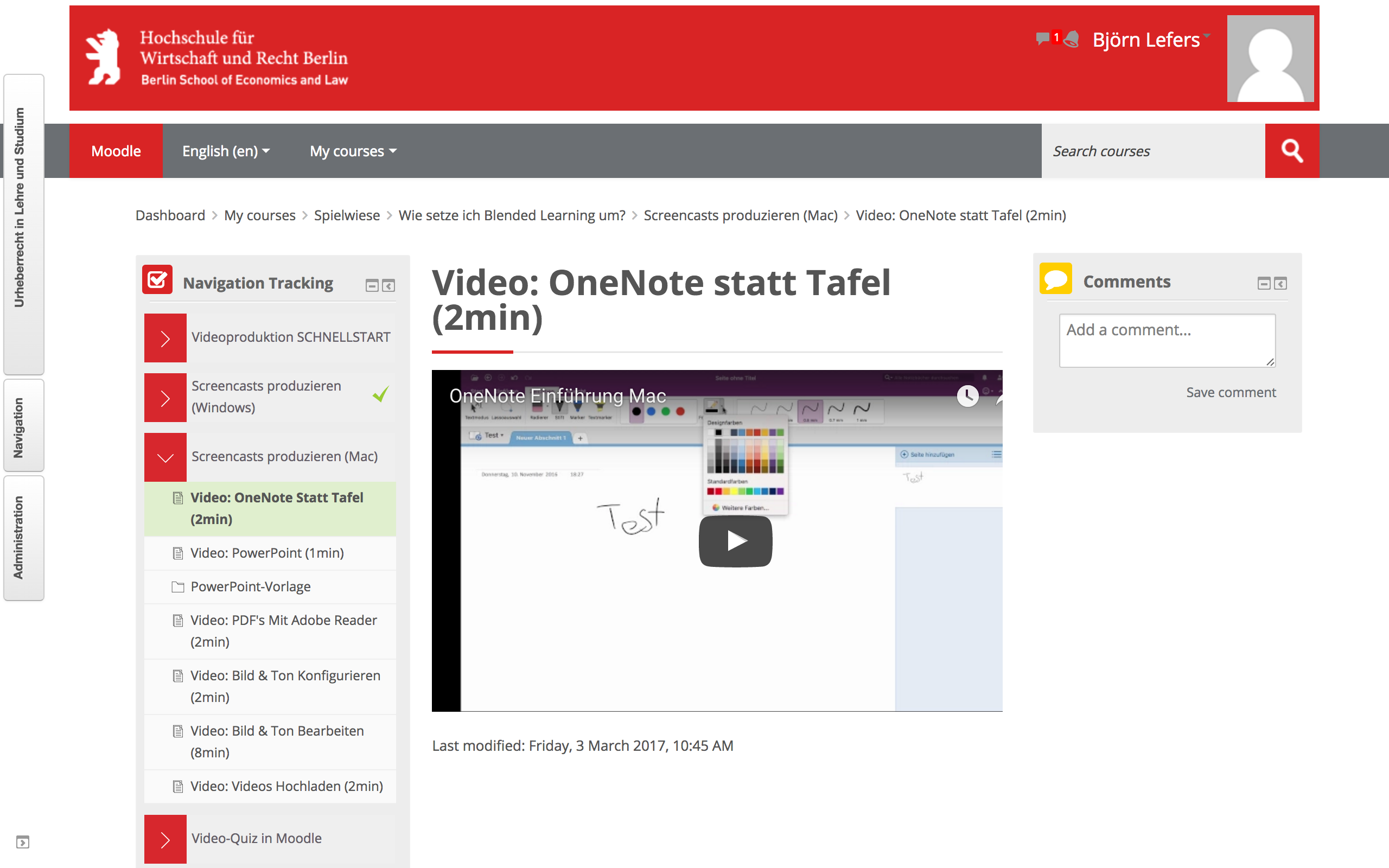The image size is (1389, 868).
Task: Open My courses breadcrumb link
Action: (259, 215)
